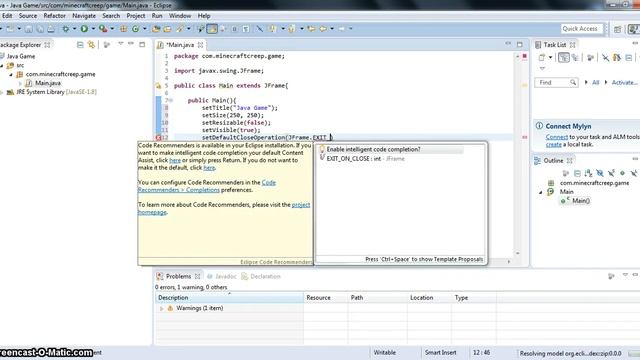Open the Refactor menu
This screenshot has width=640, height=360.
coord(54,16)
